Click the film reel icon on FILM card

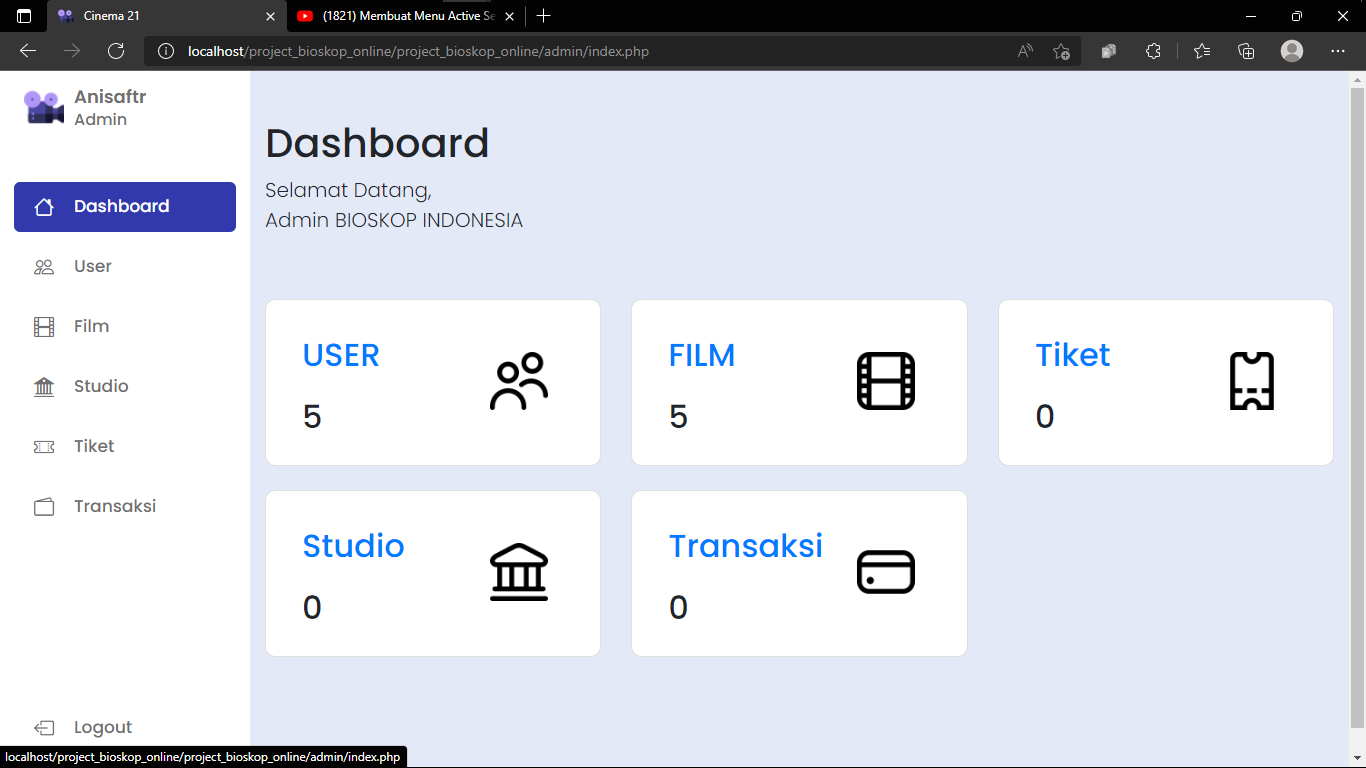[x=885, y=381]
